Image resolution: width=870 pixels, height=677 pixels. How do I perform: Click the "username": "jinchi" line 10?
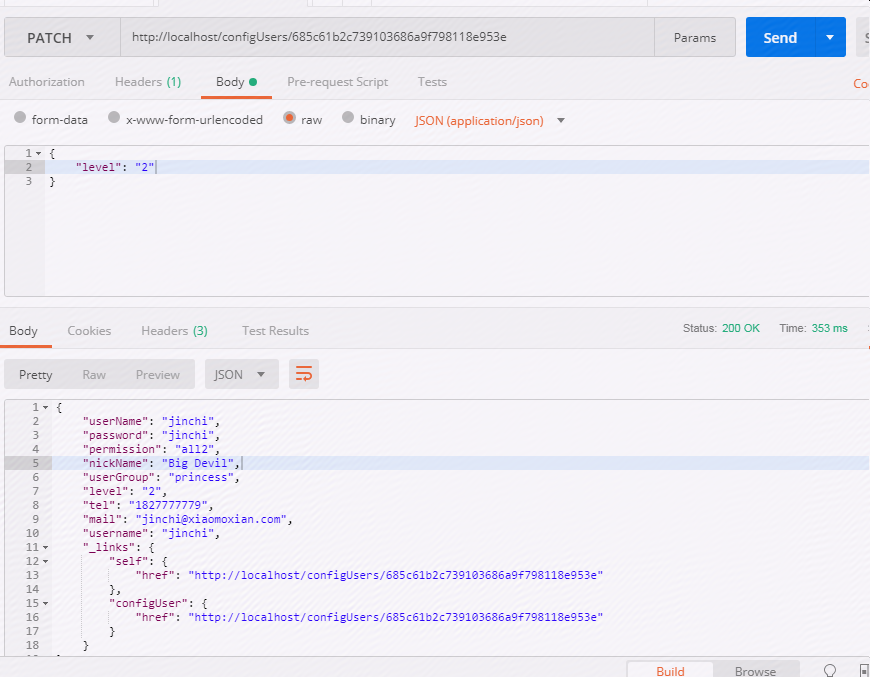151,533
